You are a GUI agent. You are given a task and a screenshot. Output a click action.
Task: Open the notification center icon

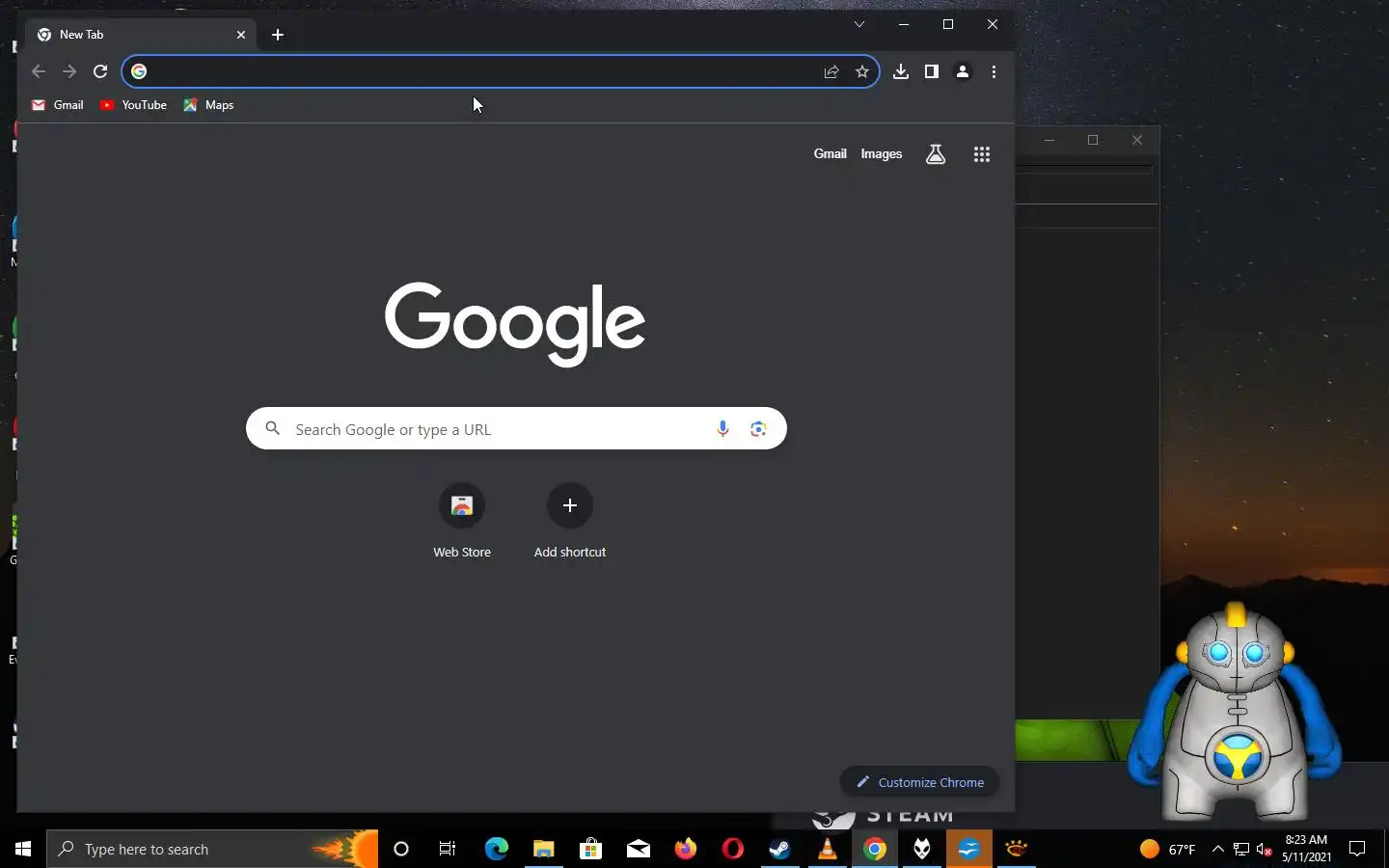(1357, 849)
